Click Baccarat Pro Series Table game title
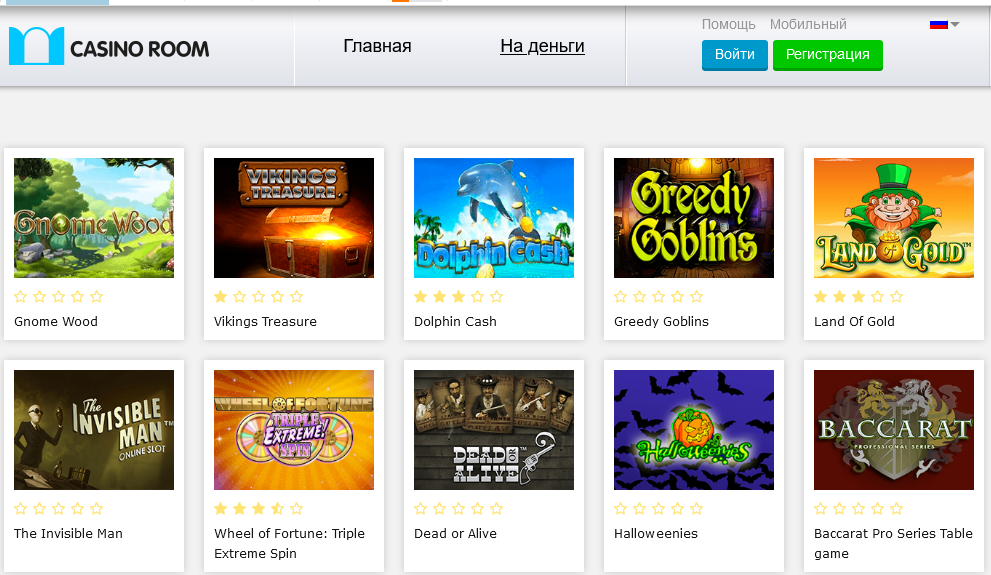991x575 pixels. (x=893, y=543)
